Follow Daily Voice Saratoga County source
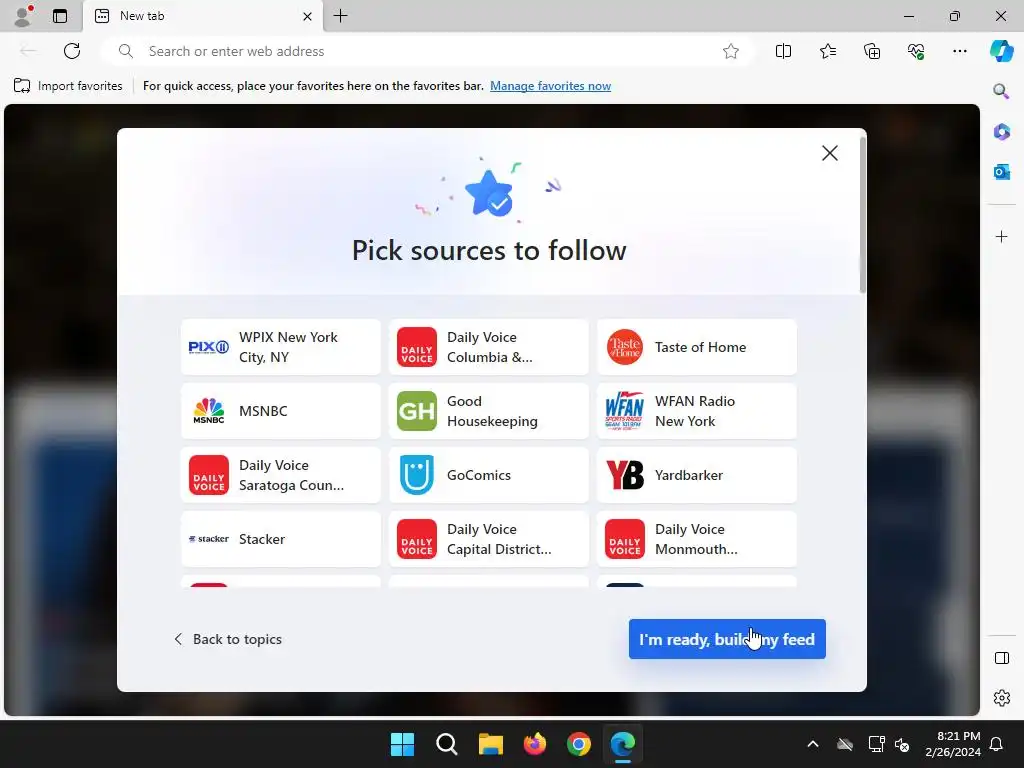The image size is (1024, 768). coord(281,475)
